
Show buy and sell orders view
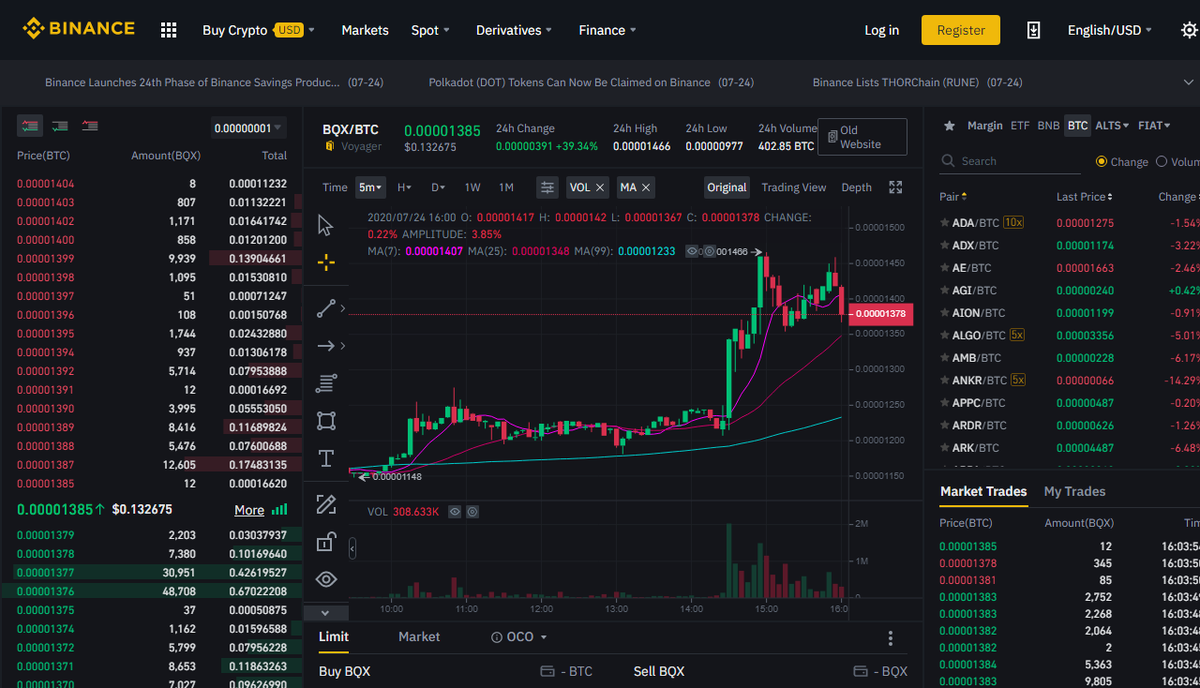29,126
